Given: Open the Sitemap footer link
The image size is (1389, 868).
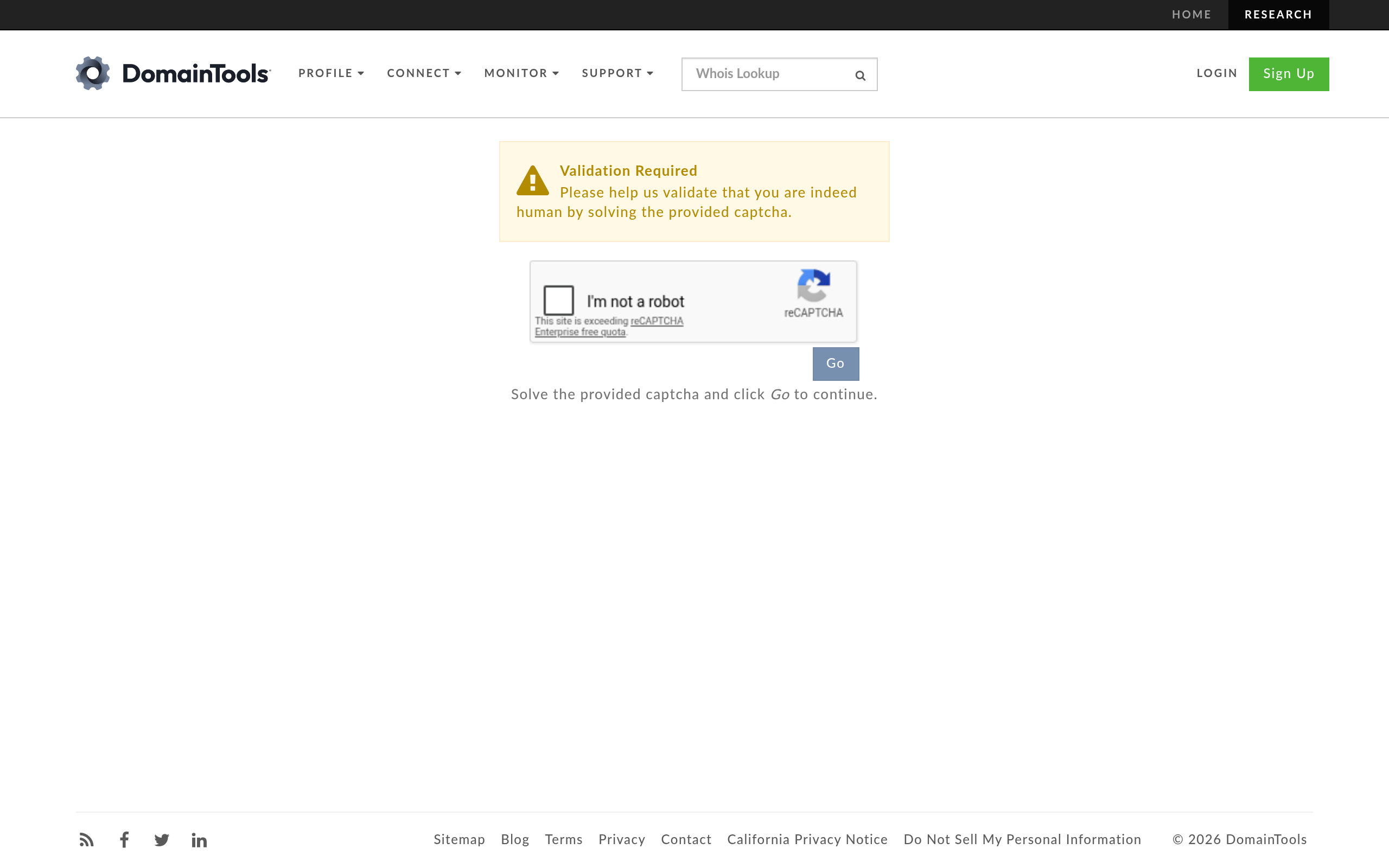Looking at the screenshot, I should pos(459,840).
